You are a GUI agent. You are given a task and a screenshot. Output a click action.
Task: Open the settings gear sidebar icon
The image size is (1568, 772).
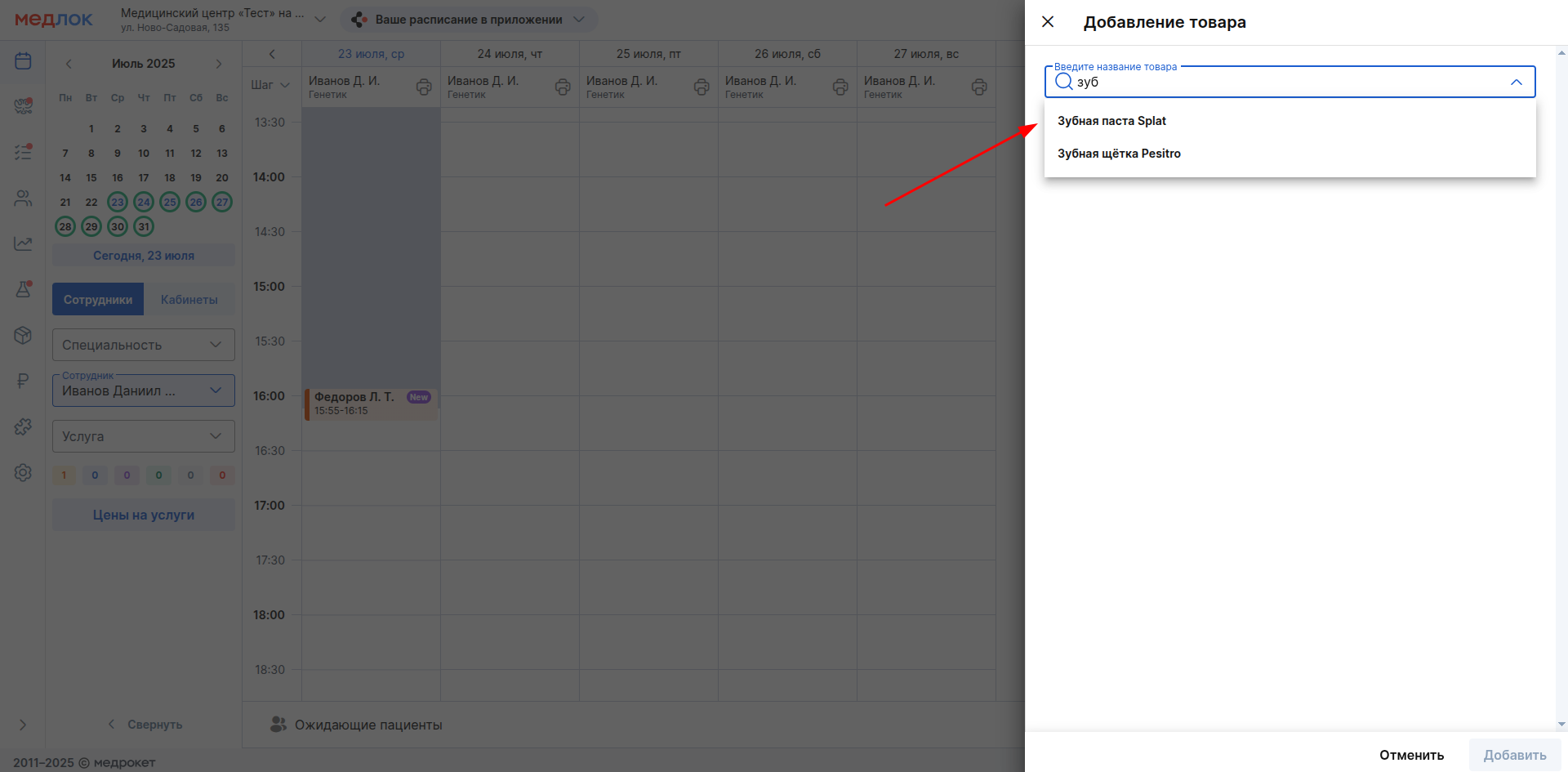click(x=23, y=472)
